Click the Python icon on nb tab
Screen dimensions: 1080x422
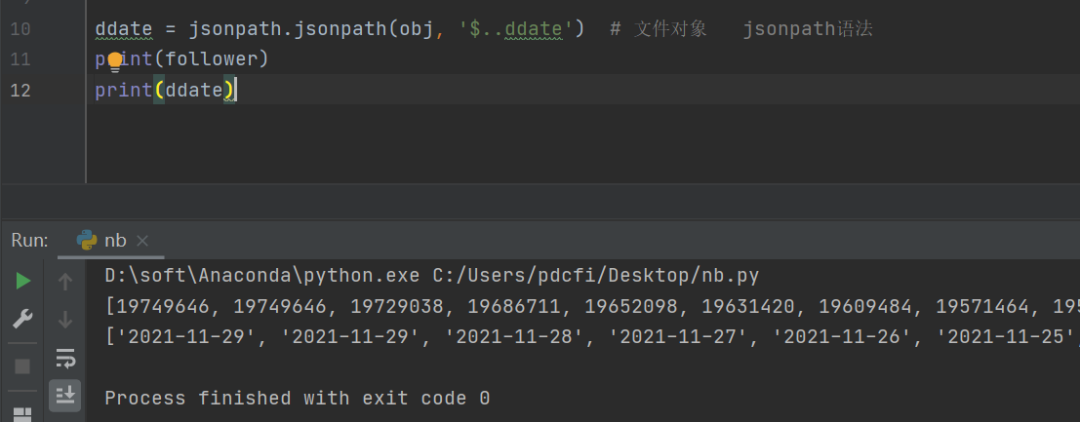(87, 240)
